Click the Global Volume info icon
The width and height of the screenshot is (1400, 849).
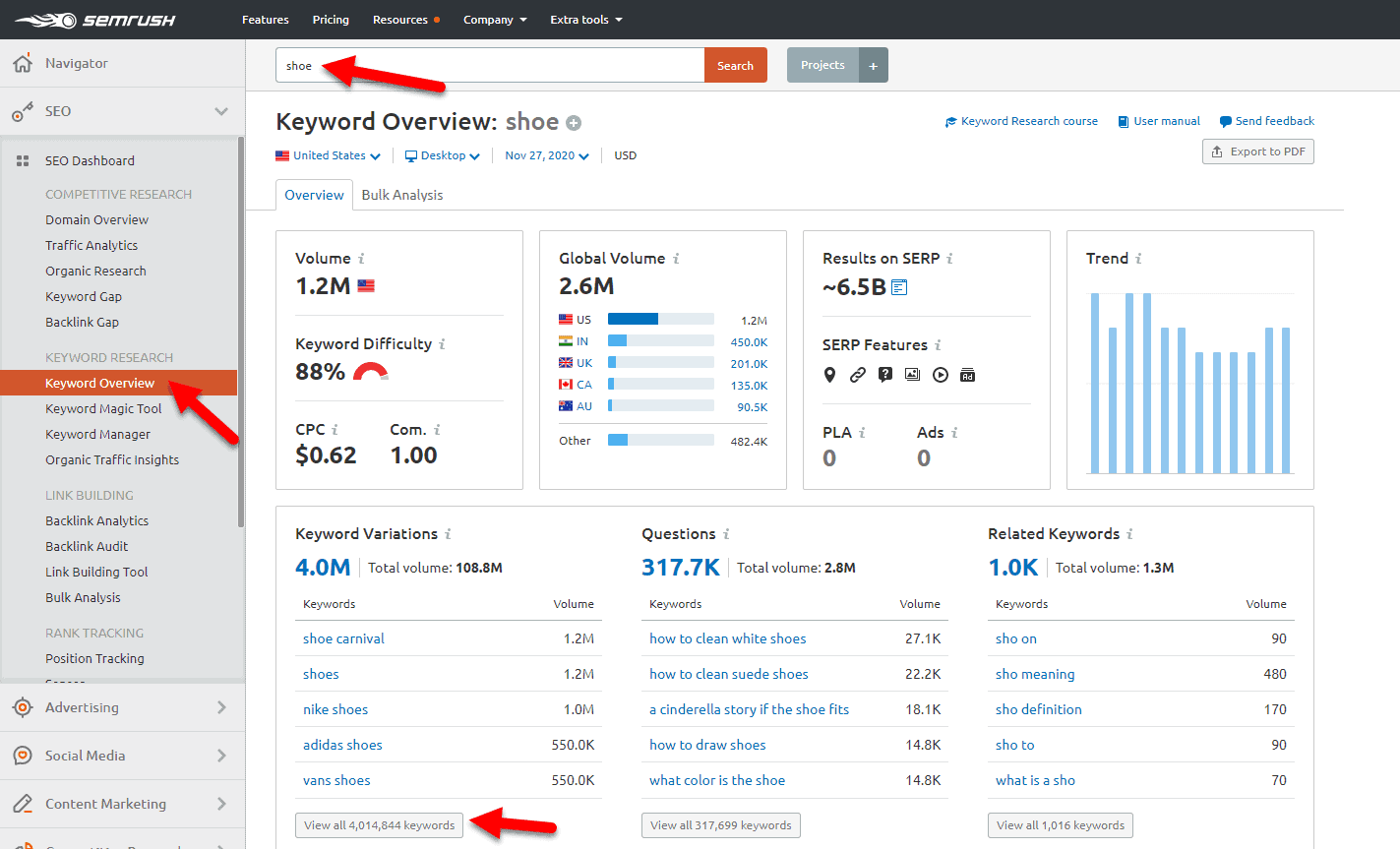click(x=676, y=259)
